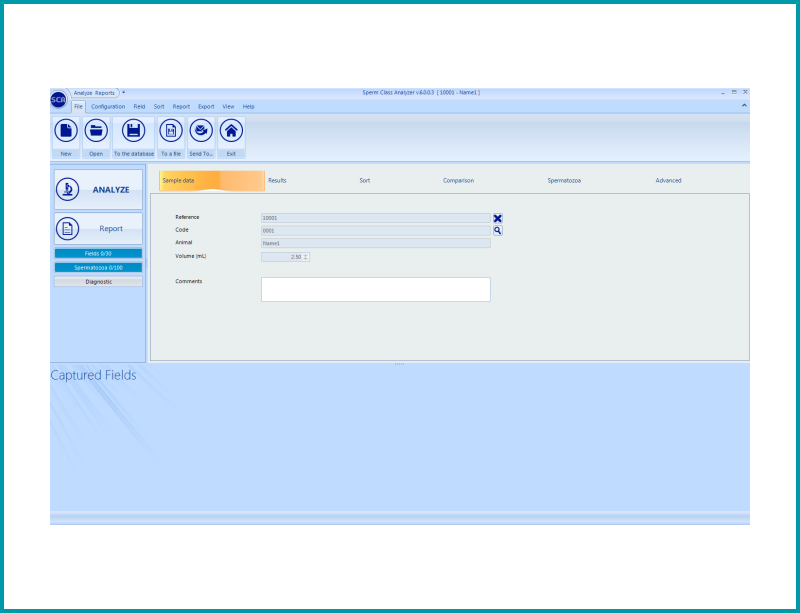
Task: Open the Configuration menu
Action: 108,107
